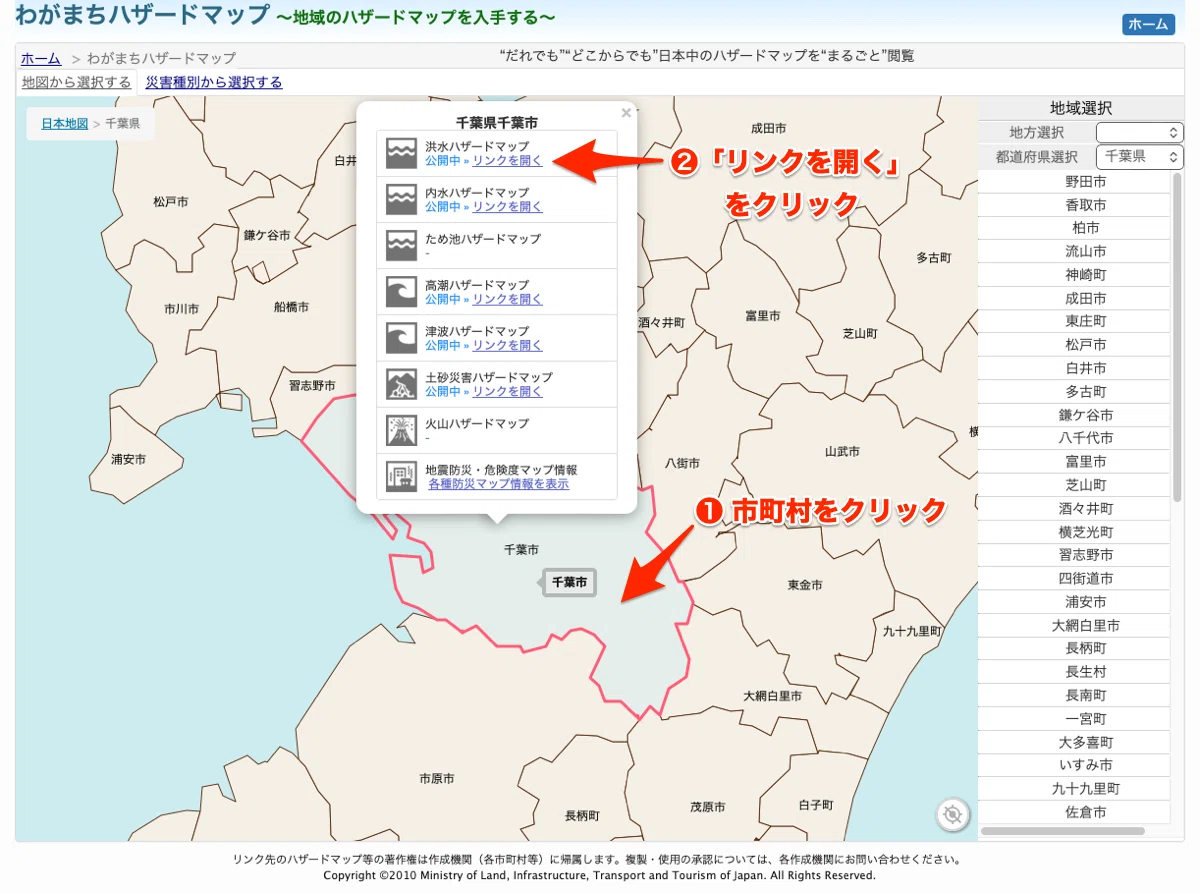
Task: Click 市川市 on the map
Action: 182,309
